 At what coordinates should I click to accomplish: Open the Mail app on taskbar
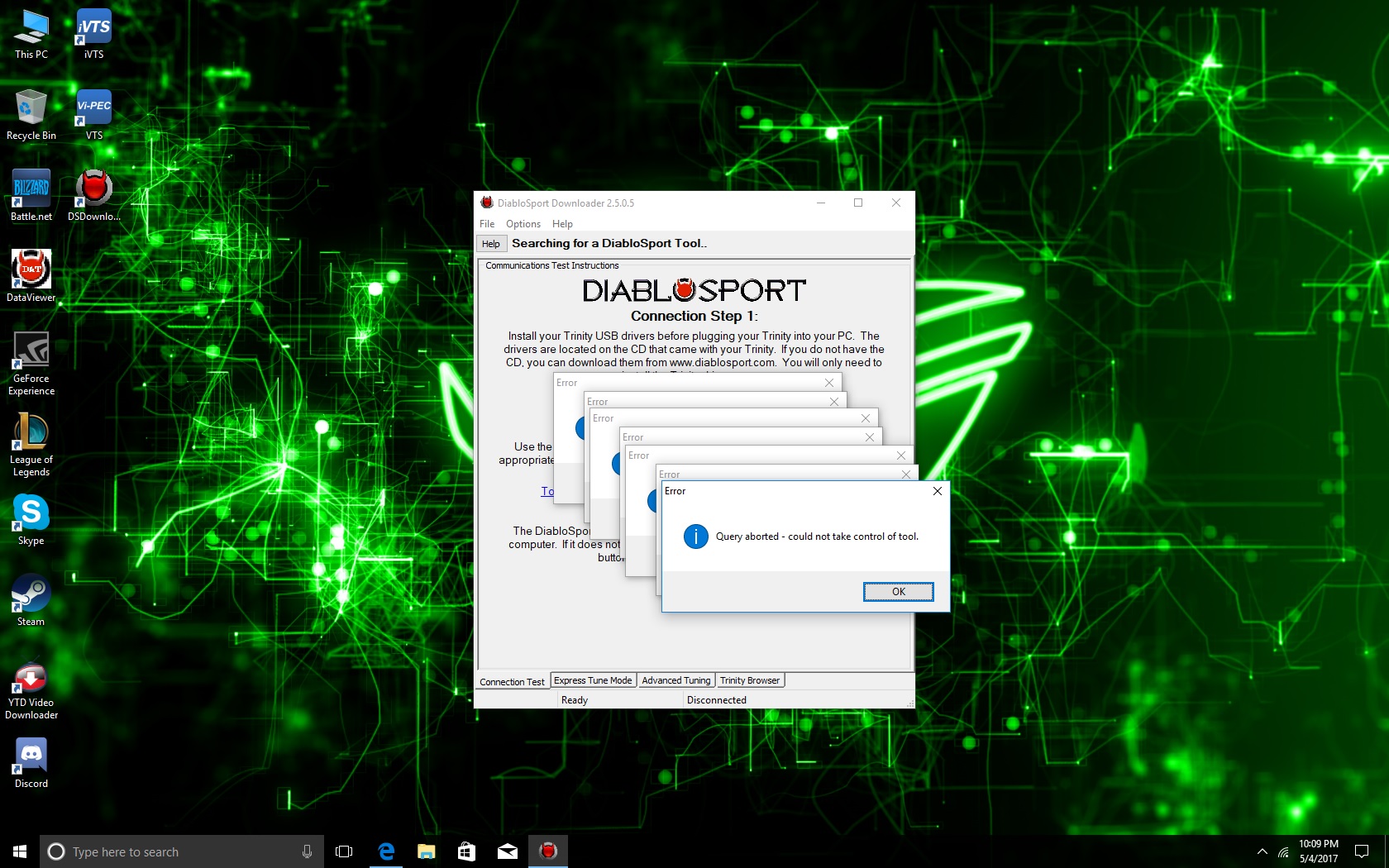pos(507,851)
